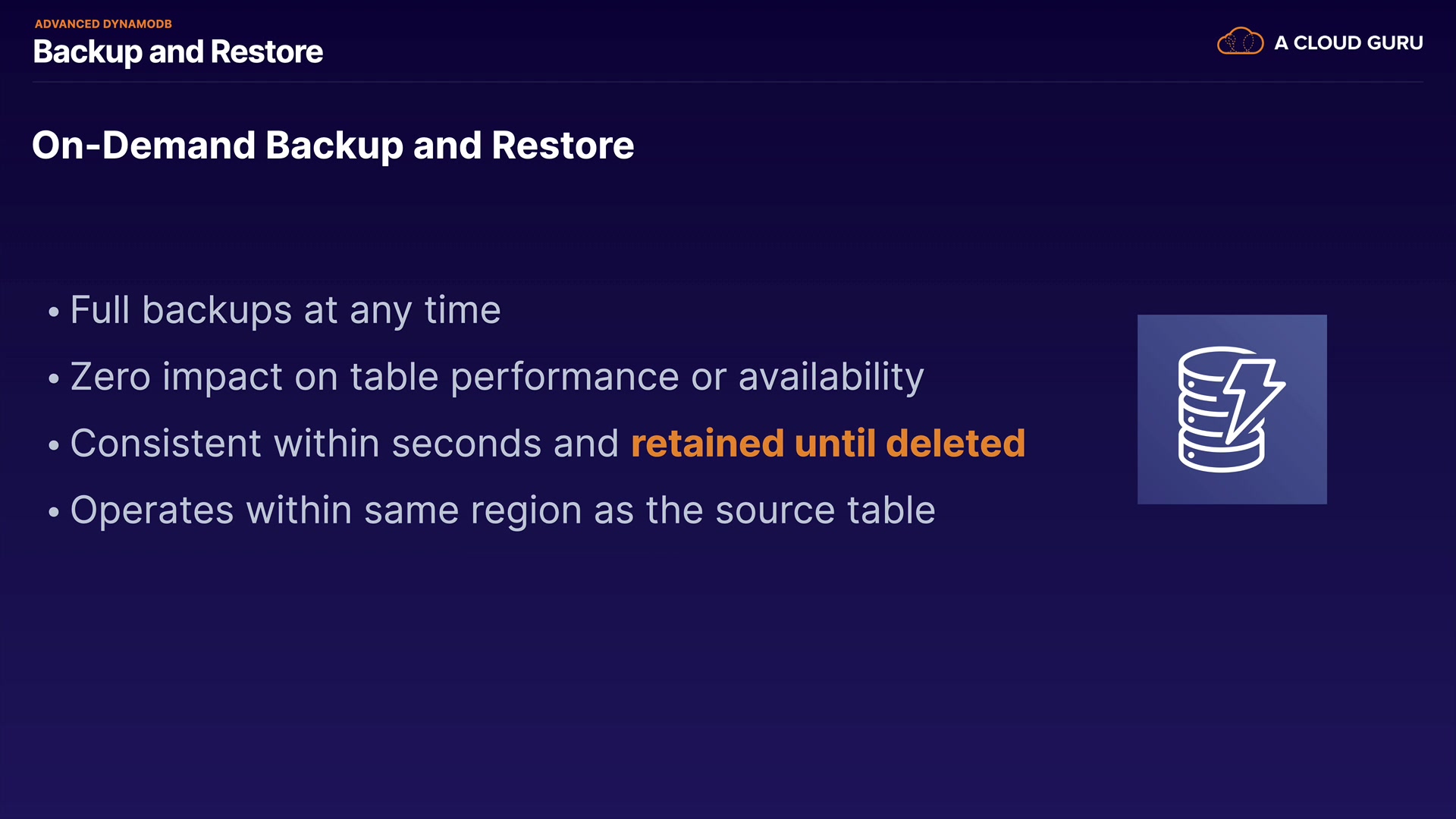Click the bullet dot before 'Consistent within seconds'

pos(53,445)
